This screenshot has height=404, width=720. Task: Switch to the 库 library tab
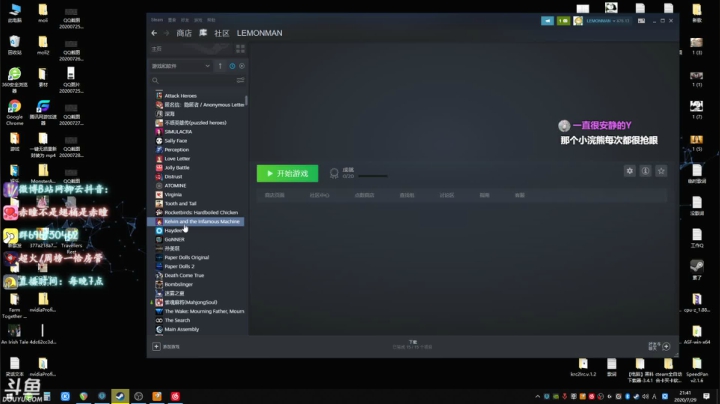[x=203, y=33]
